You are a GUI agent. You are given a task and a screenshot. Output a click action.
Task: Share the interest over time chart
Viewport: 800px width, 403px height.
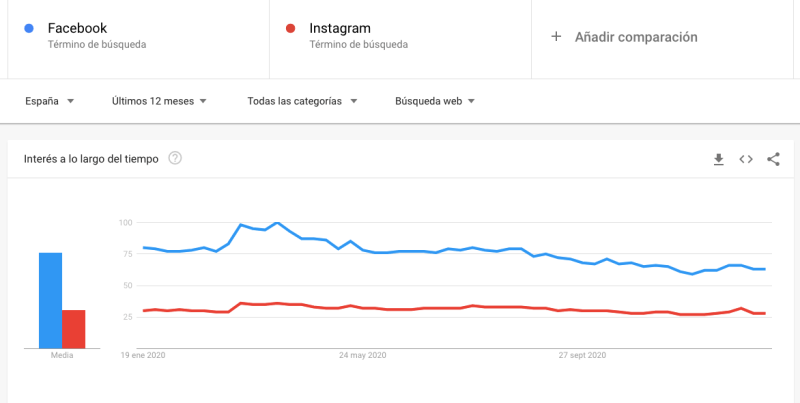tap(773, 159)
